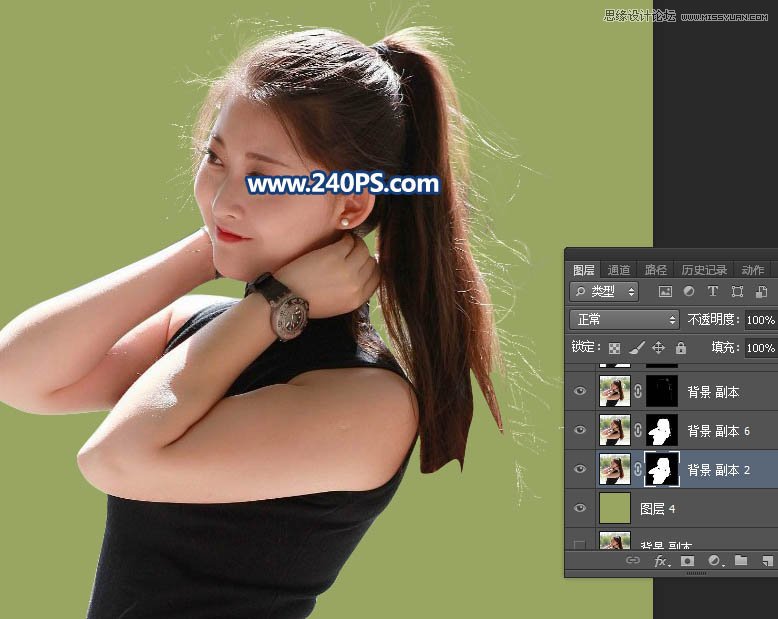Click the panel bottom resize grip
This screenshot has width=778, height=619.
click(696, 573)
